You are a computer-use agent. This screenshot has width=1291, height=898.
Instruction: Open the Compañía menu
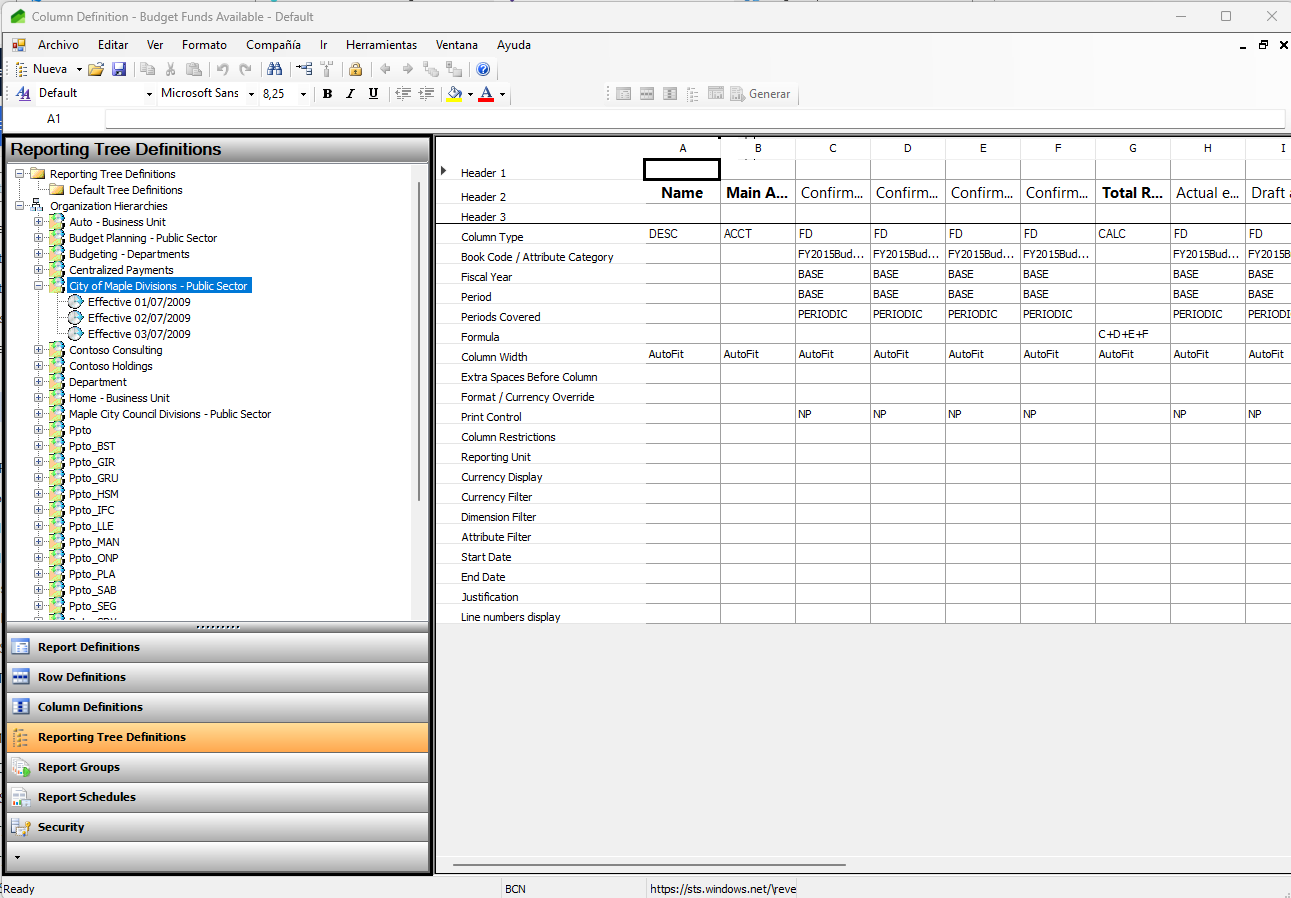click(x=273, y=45)
